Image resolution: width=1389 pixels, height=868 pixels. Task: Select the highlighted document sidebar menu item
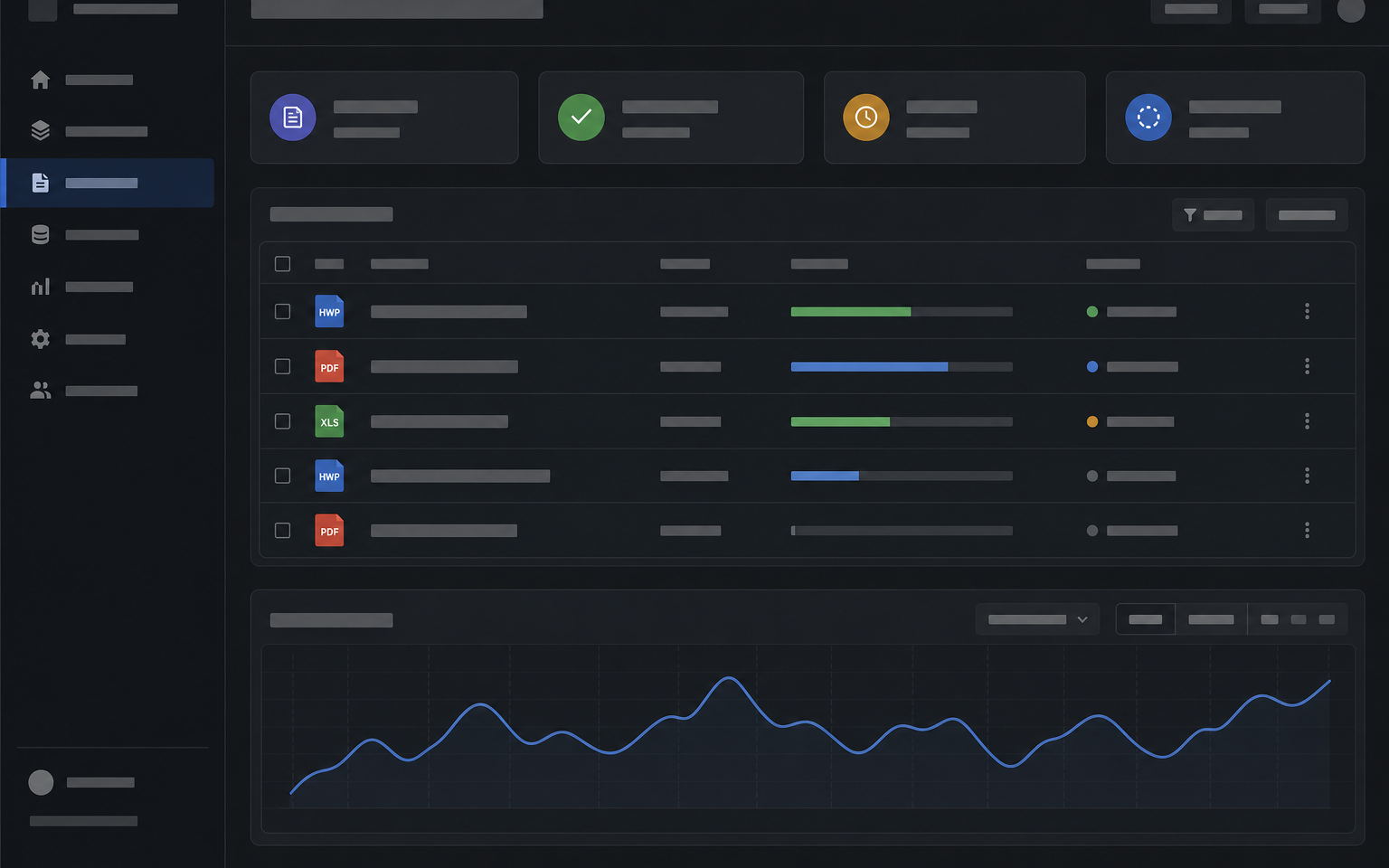109,183
